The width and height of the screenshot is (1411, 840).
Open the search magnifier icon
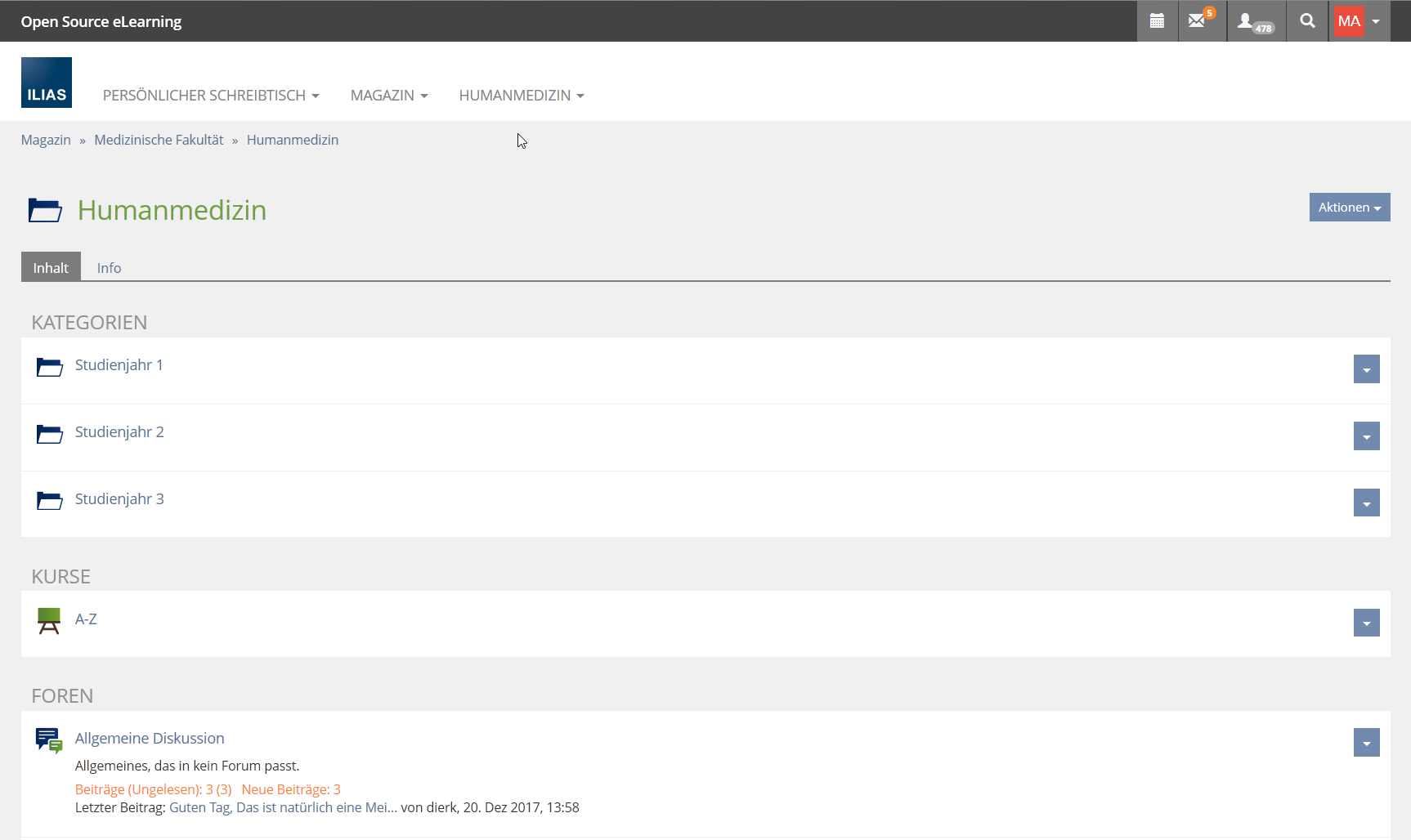pyautogui.click(x=1307, y=21)
